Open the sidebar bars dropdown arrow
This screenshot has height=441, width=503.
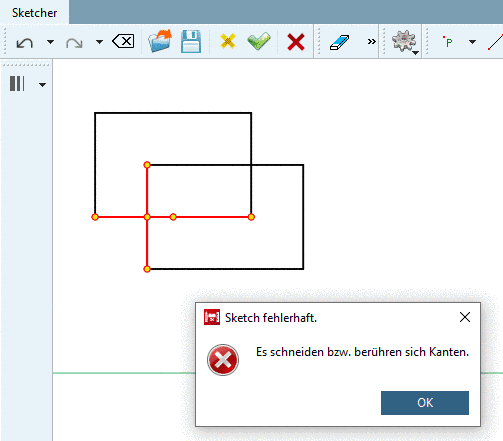click(42, 85)
